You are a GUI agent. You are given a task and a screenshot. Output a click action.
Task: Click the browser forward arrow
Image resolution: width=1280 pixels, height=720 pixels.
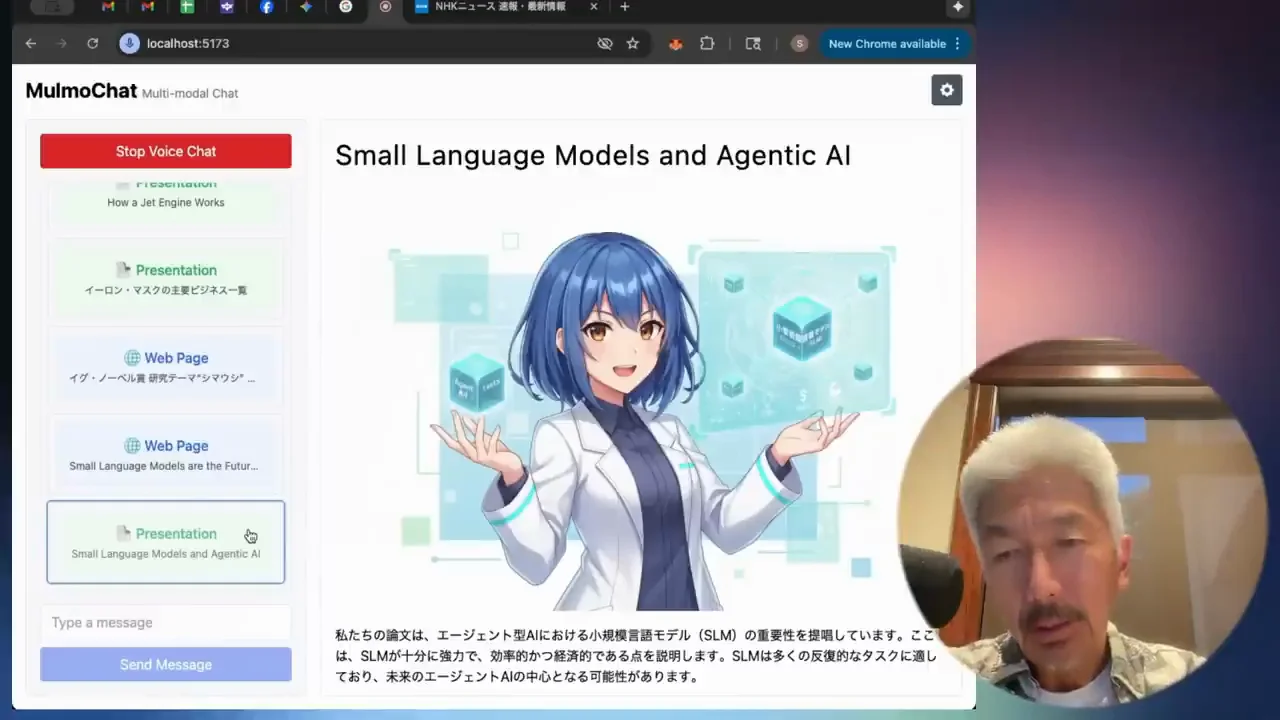click(62, 43)
